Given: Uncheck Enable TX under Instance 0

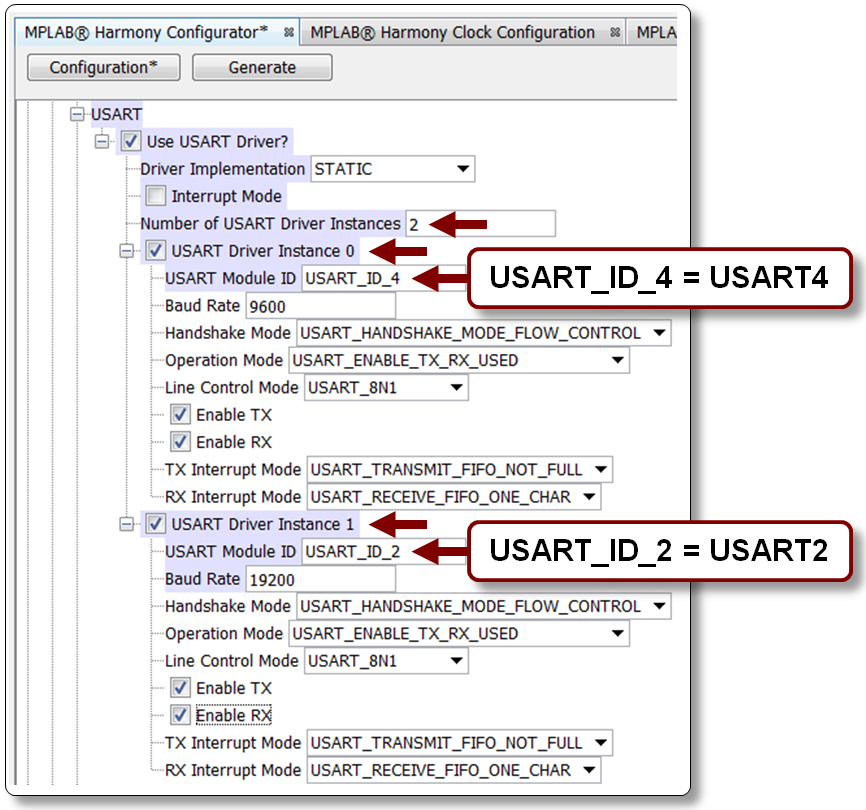Looking at the screenshot, I should [181, 414].
